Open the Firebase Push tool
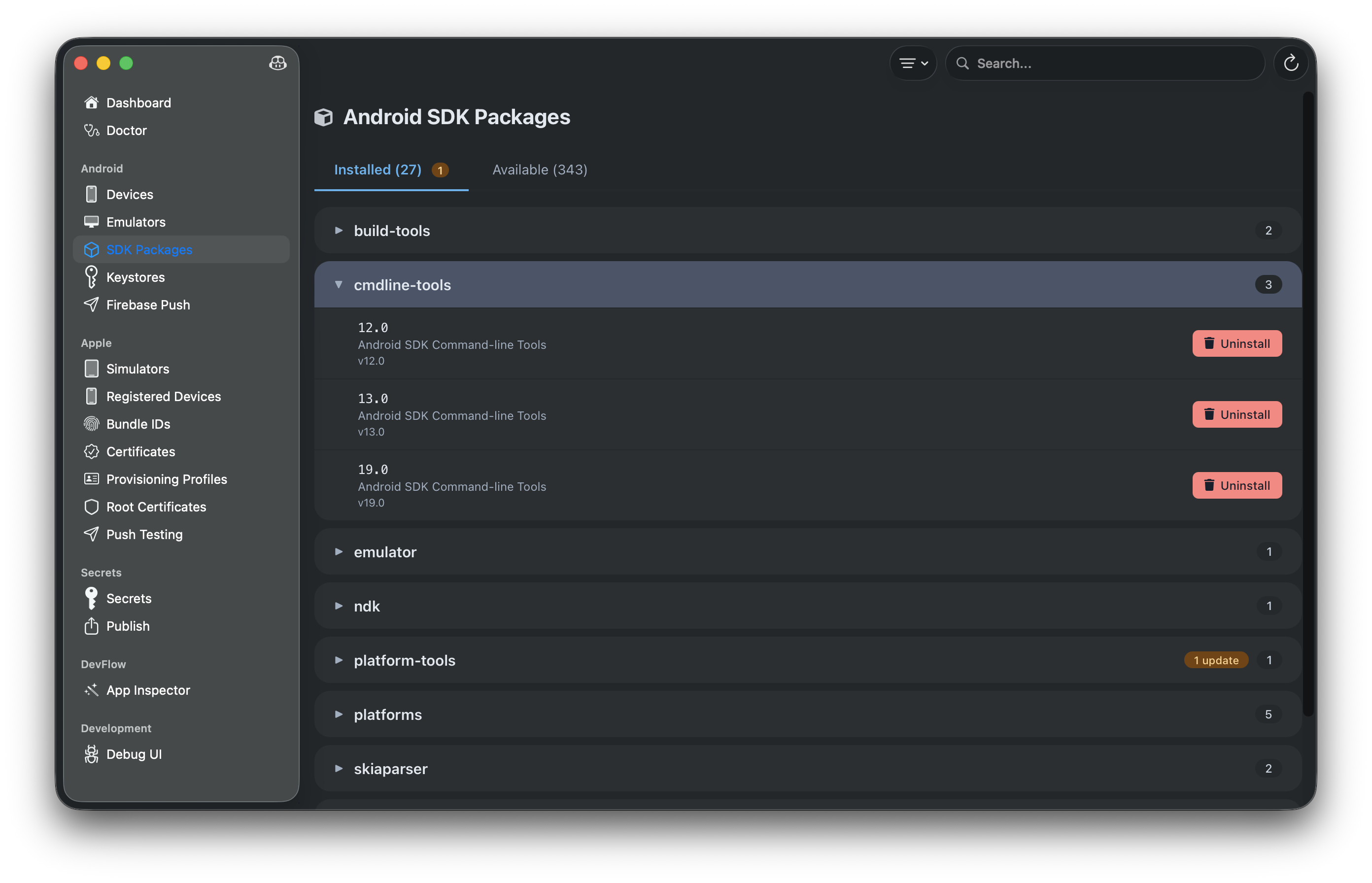The image size is (1372, 883). coord(148,305)
